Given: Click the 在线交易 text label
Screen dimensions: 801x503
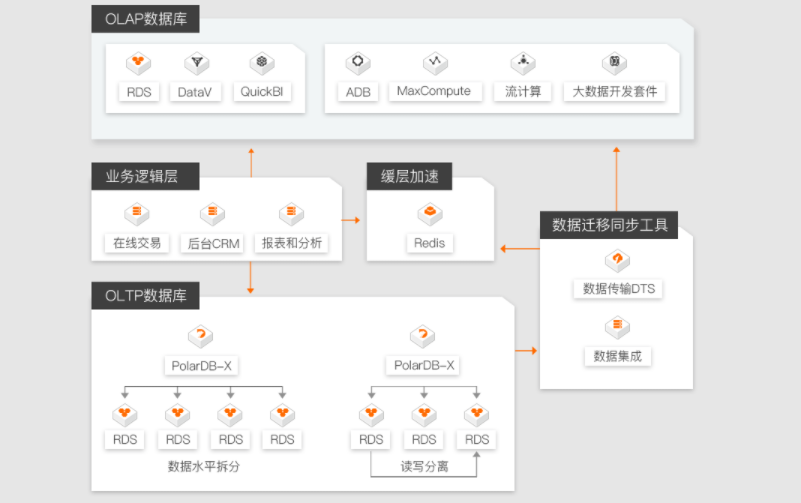Looking at the screenshot, I should click(x=137, y=243).
